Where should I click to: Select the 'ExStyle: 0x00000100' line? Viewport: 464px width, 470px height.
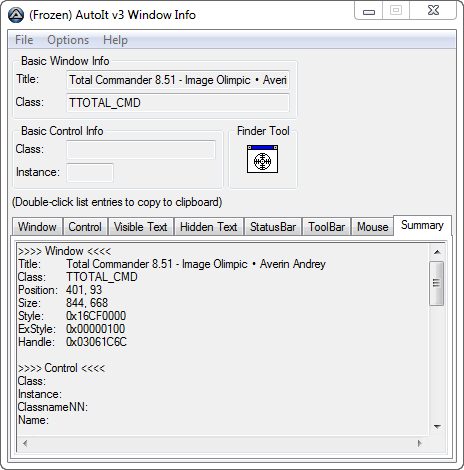(x=72, y=329)
